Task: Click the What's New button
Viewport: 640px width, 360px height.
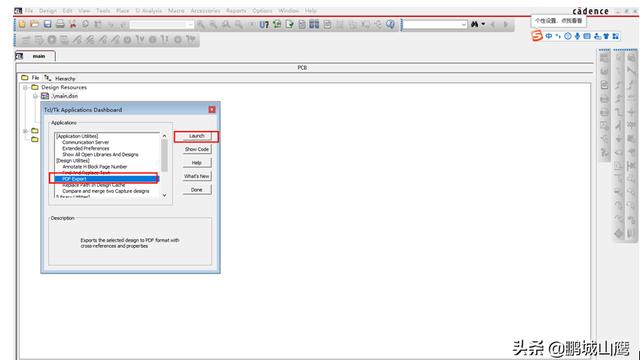Action: [x=197, y=176]
